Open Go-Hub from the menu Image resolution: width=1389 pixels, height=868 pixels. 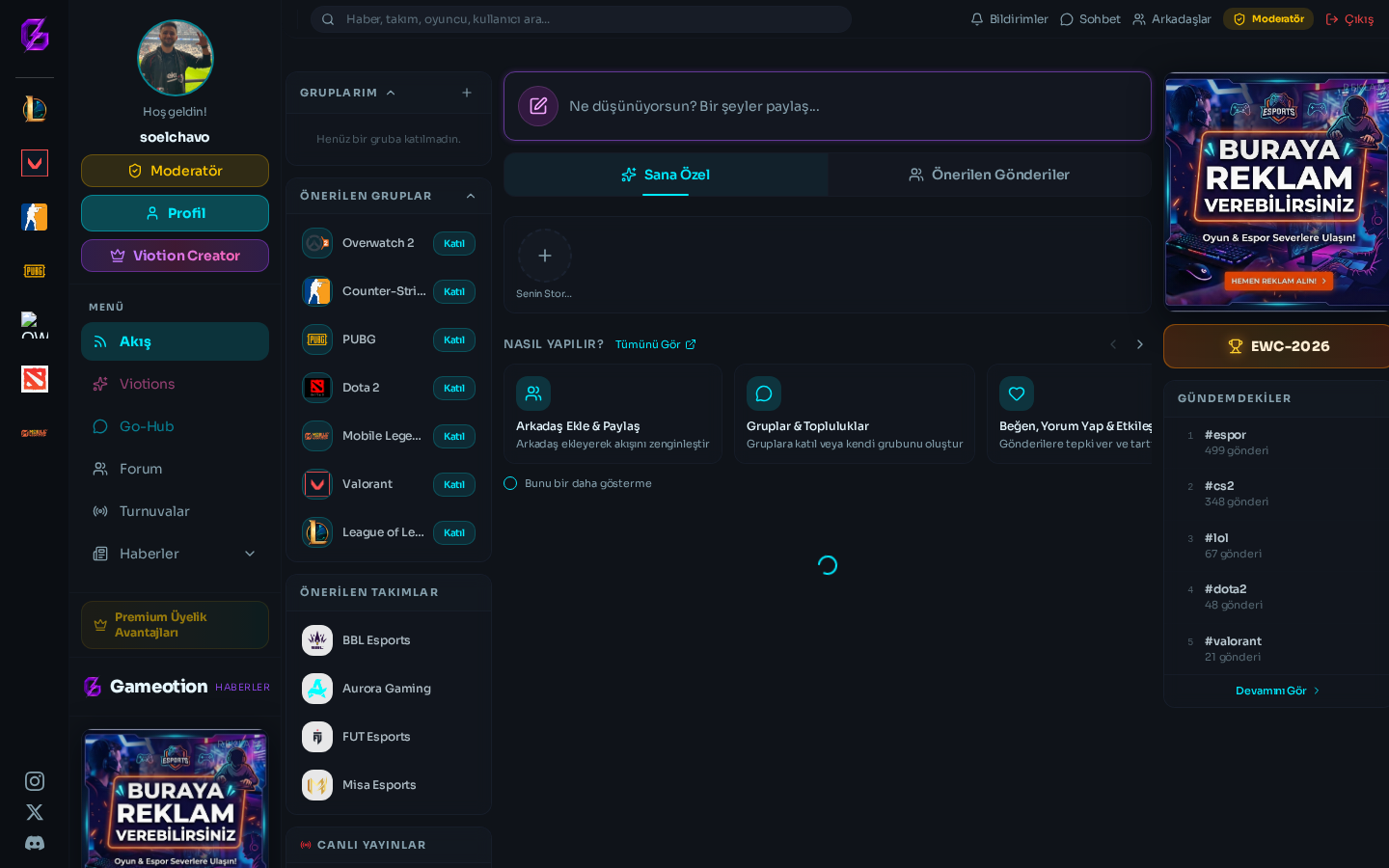(175, 426)
